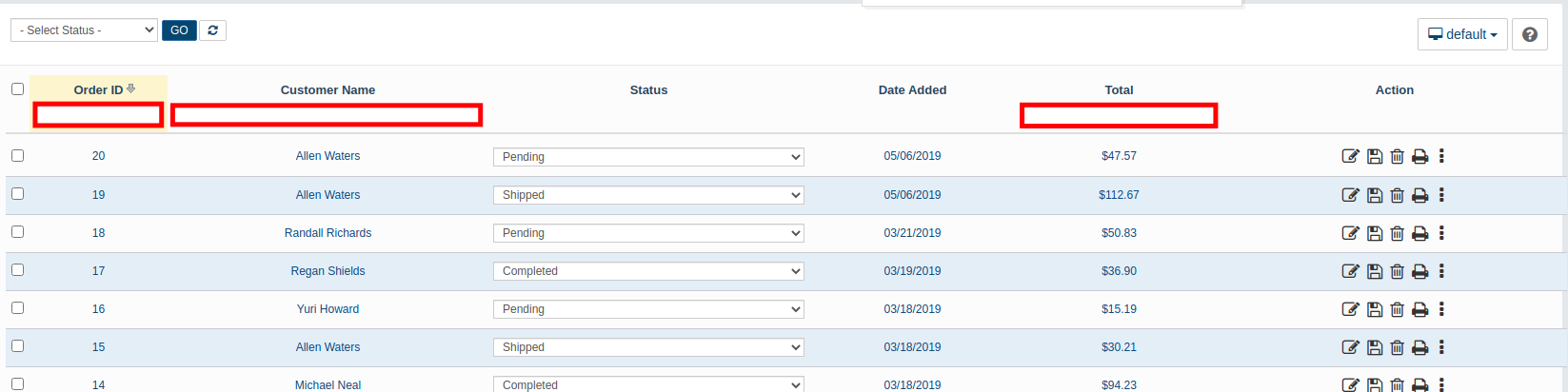The height and width of the screenshot is (392, 1568).
Task: Sort by the Order ID column header
Action: pyautogui.click(x=98, y=89)
